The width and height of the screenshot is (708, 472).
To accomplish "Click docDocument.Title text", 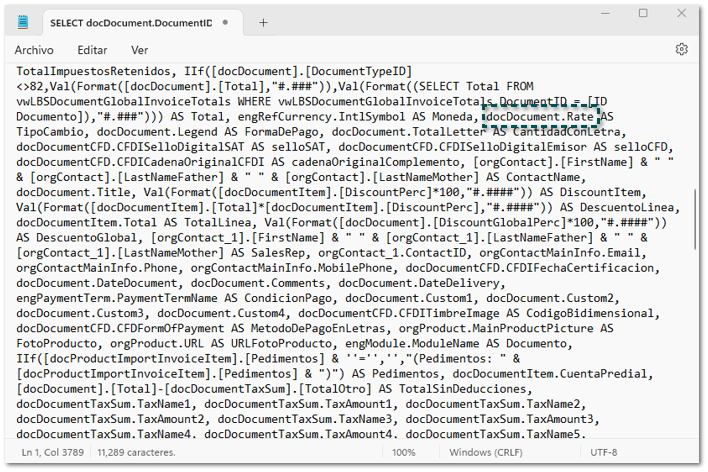I will tap(73, 192).
